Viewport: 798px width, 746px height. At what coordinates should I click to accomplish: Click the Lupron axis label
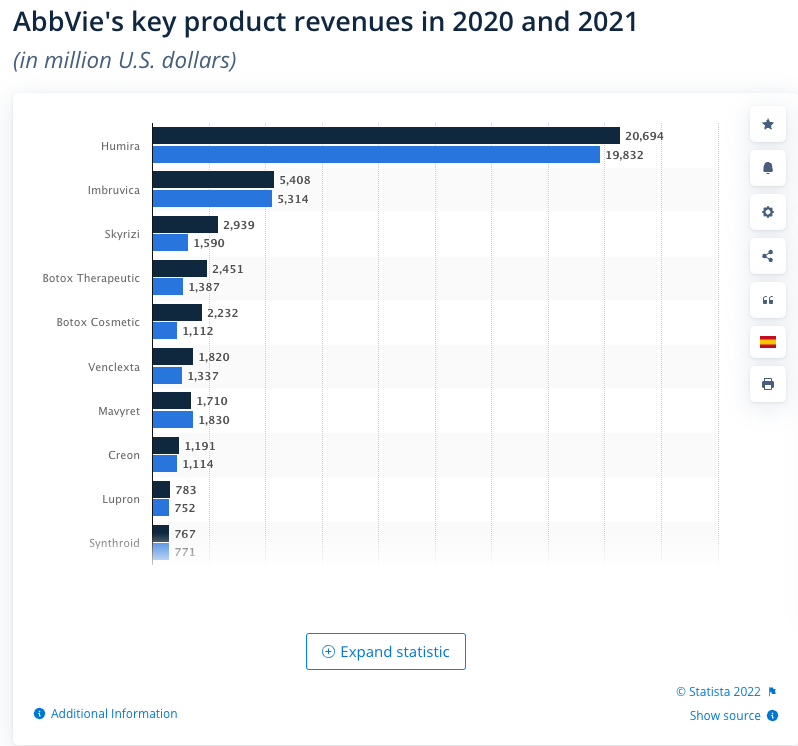click(121, 499)
